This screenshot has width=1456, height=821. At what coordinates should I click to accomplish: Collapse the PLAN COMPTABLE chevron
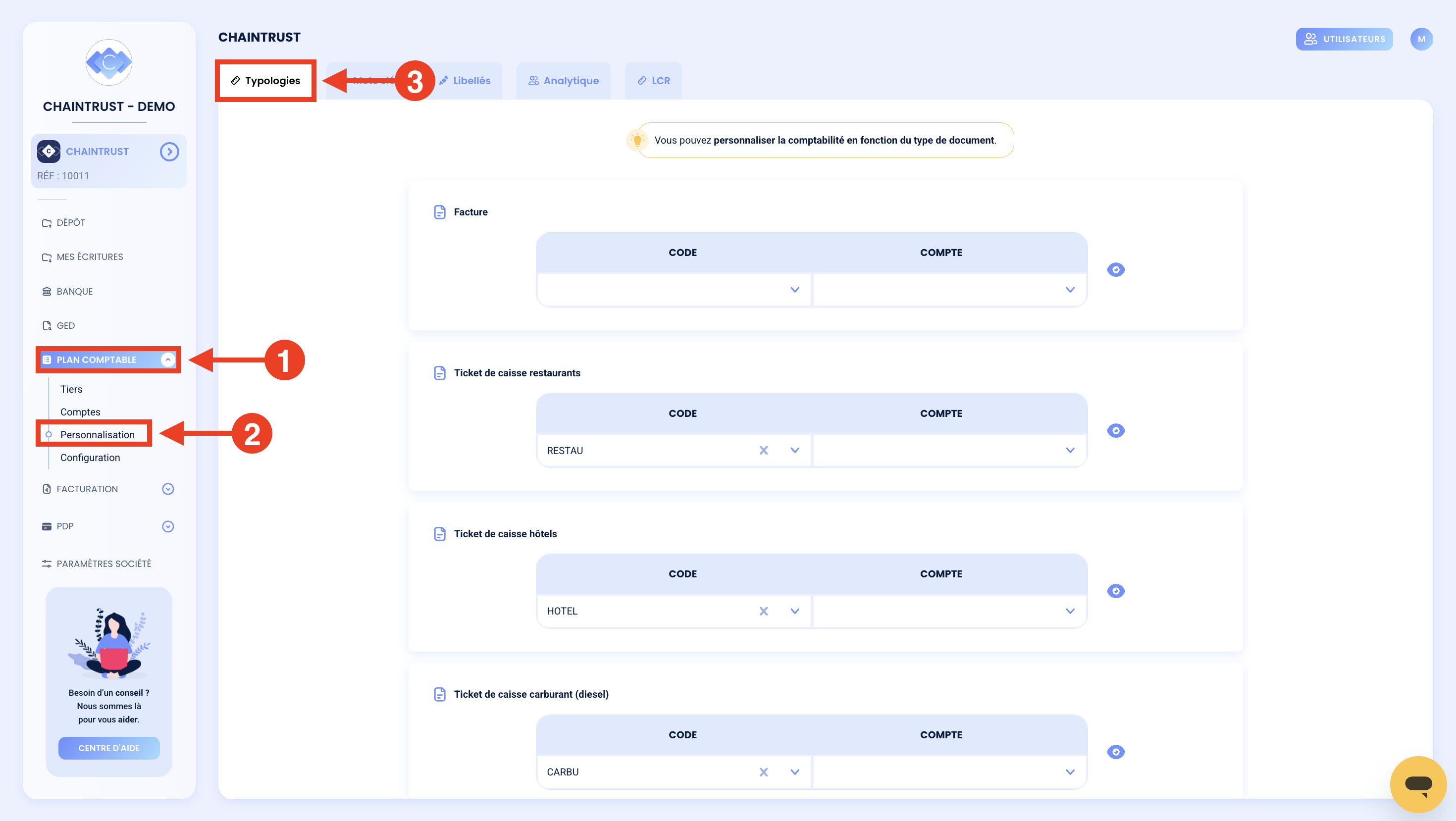coord(168,359)
